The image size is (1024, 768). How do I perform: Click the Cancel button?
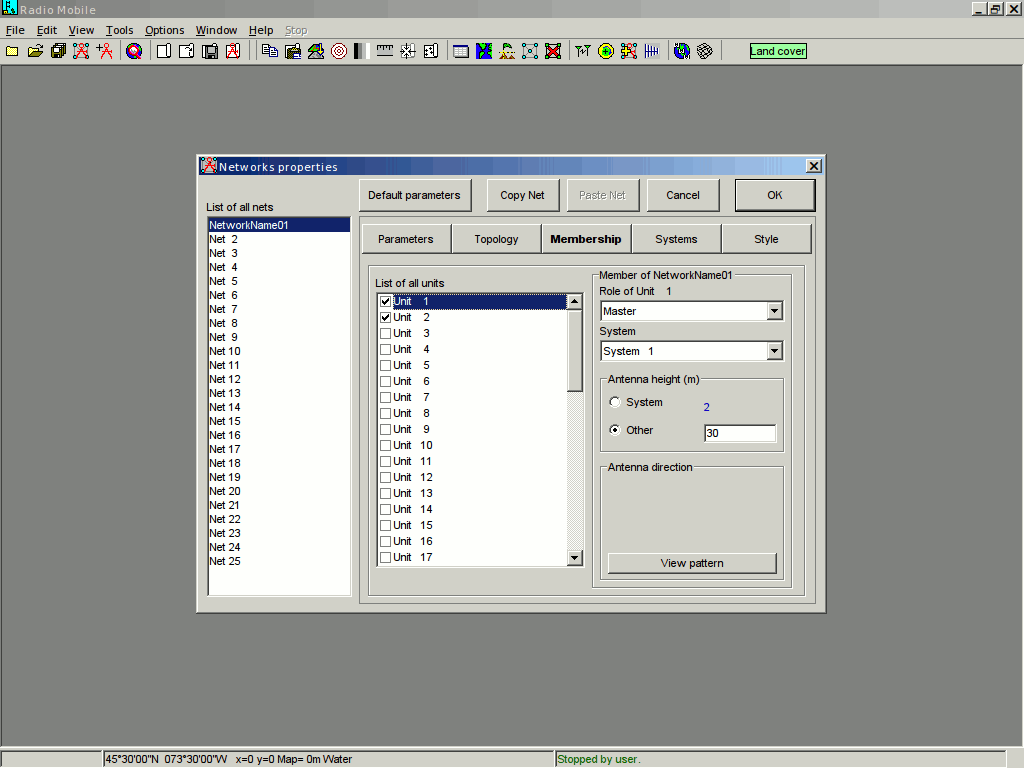point(683,195)
